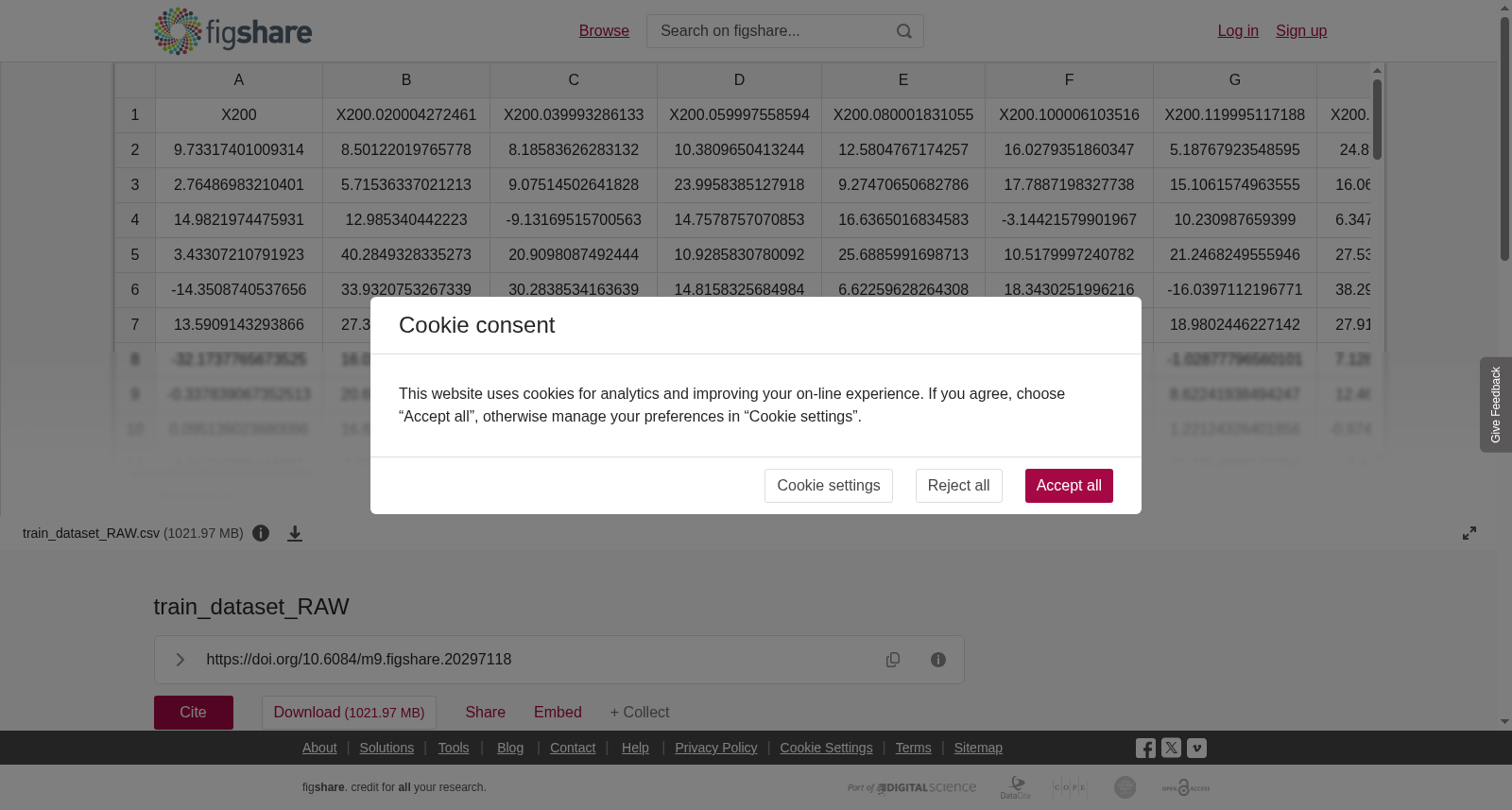Click the Embed option
Viewport: 1512px width, 810px height.
coord(558,713)
